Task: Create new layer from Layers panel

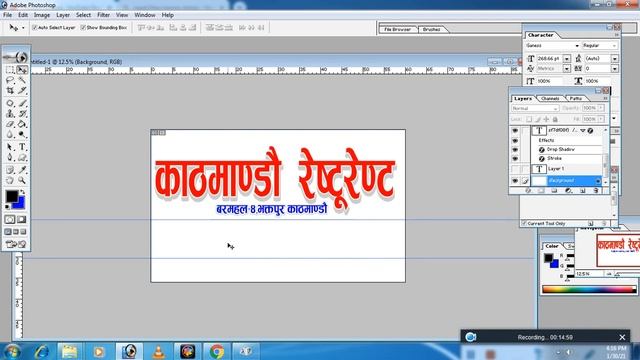Action: click(582, 191)
